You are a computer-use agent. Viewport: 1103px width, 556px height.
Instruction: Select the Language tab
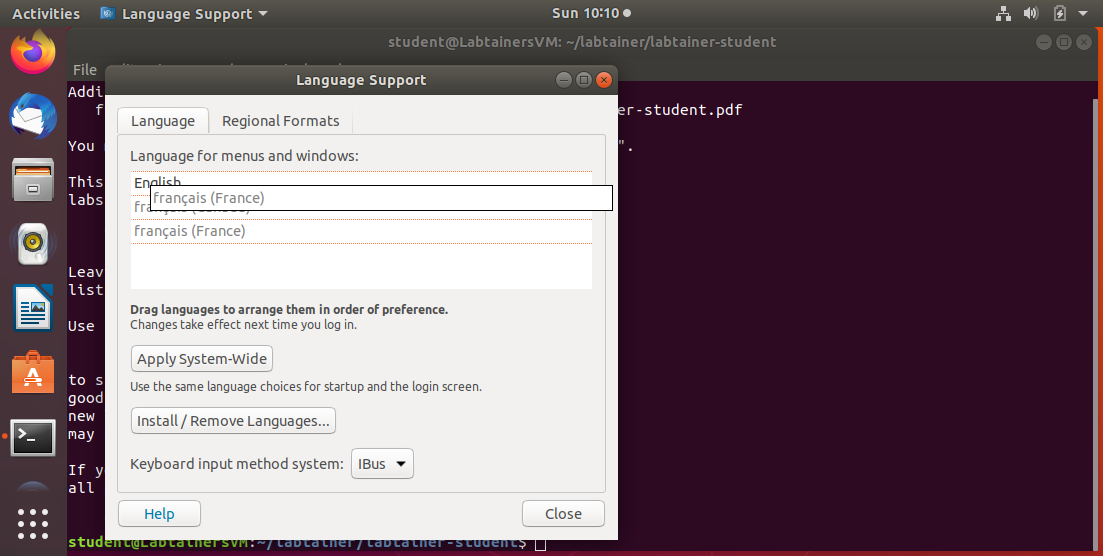163,121
